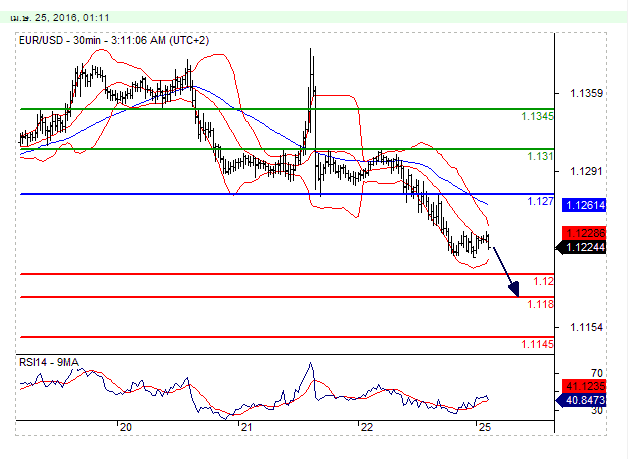The image size is (628, 459).
Task: Click the 1.1345 resistance level label
Action: click(537, 116)
